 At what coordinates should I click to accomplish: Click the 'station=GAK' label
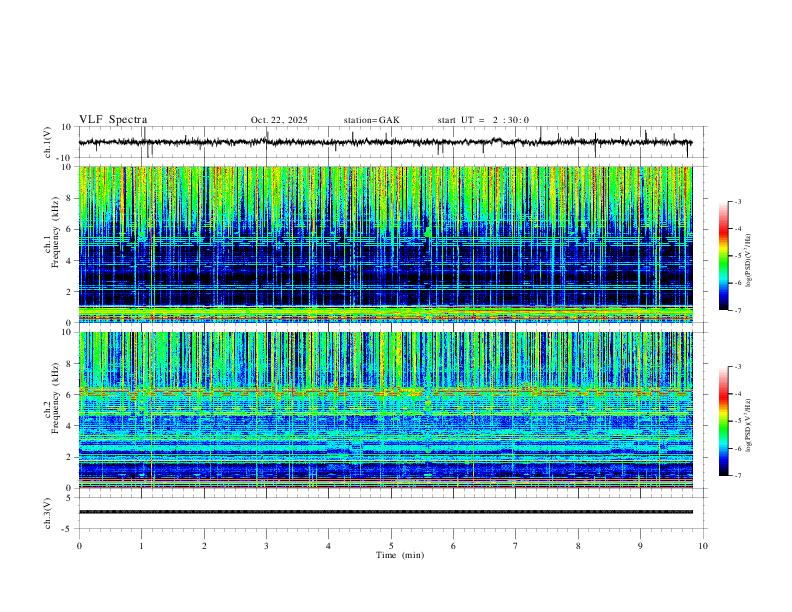tap(372, 120)
